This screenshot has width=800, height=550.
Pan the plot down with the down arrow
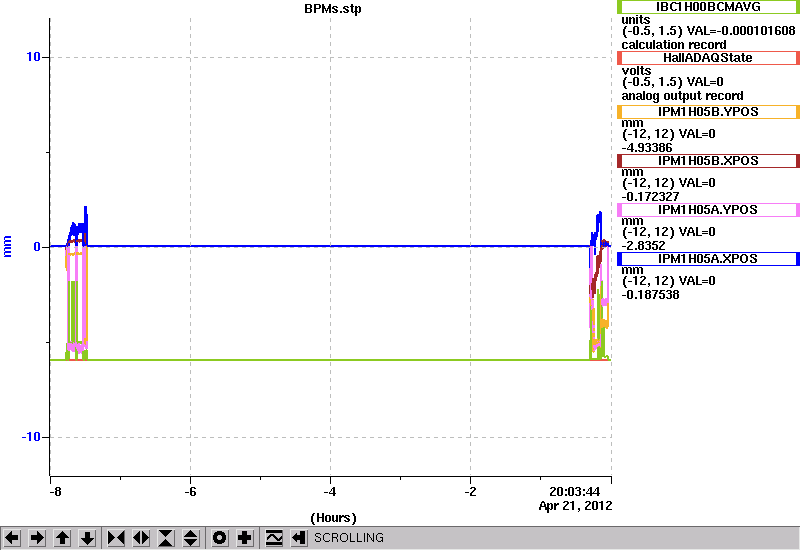click(x=87, y=538)
